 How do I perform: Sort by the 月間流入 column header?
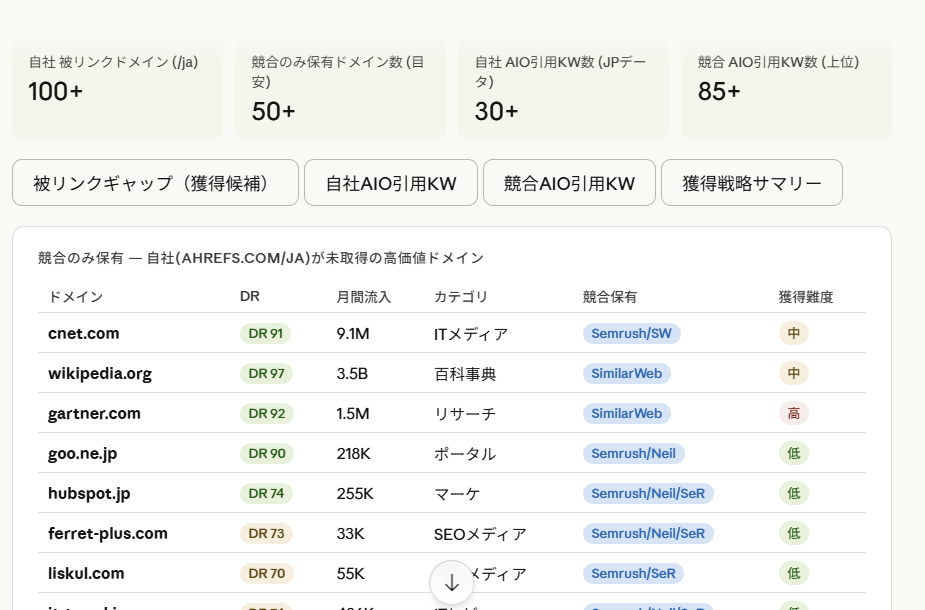[x=364, y=296]
